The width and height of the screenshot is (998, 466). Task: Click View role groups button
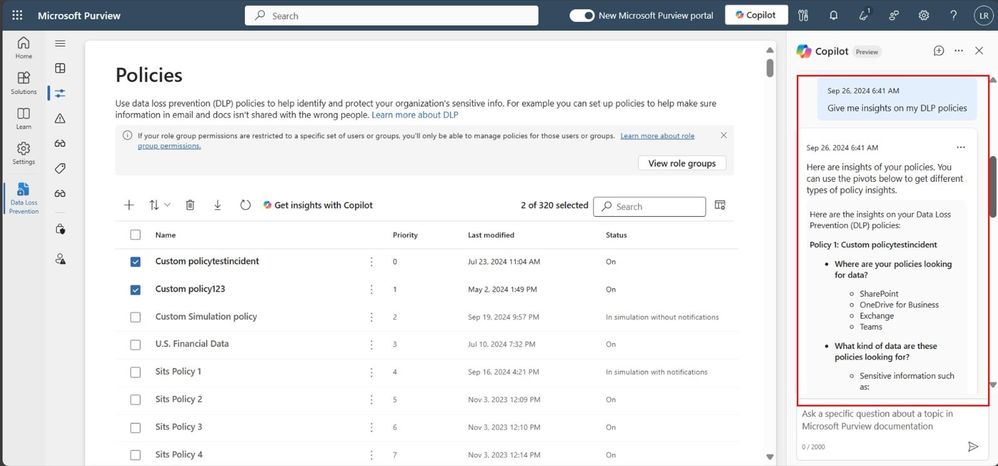pyautogui.click(x=682, y=163)
